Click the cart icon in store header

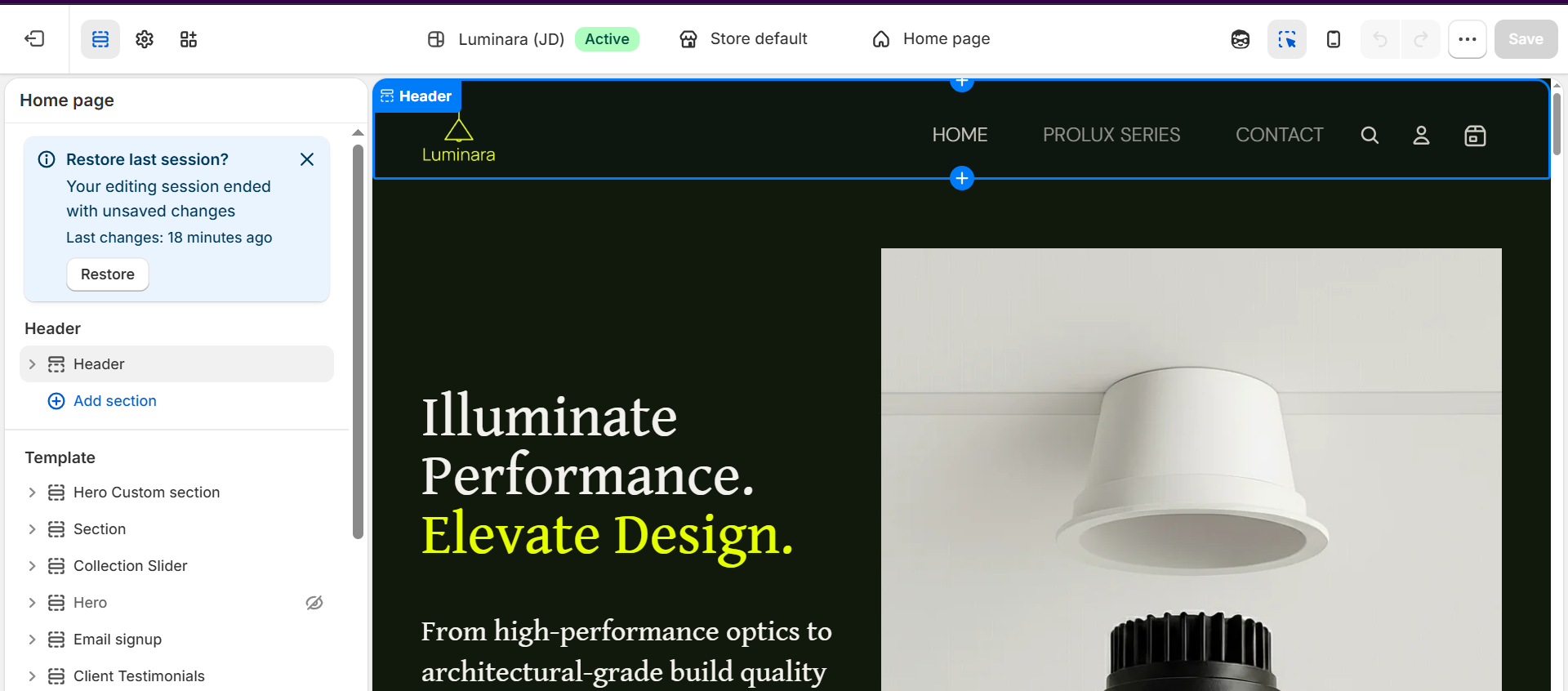point(1475,136)
